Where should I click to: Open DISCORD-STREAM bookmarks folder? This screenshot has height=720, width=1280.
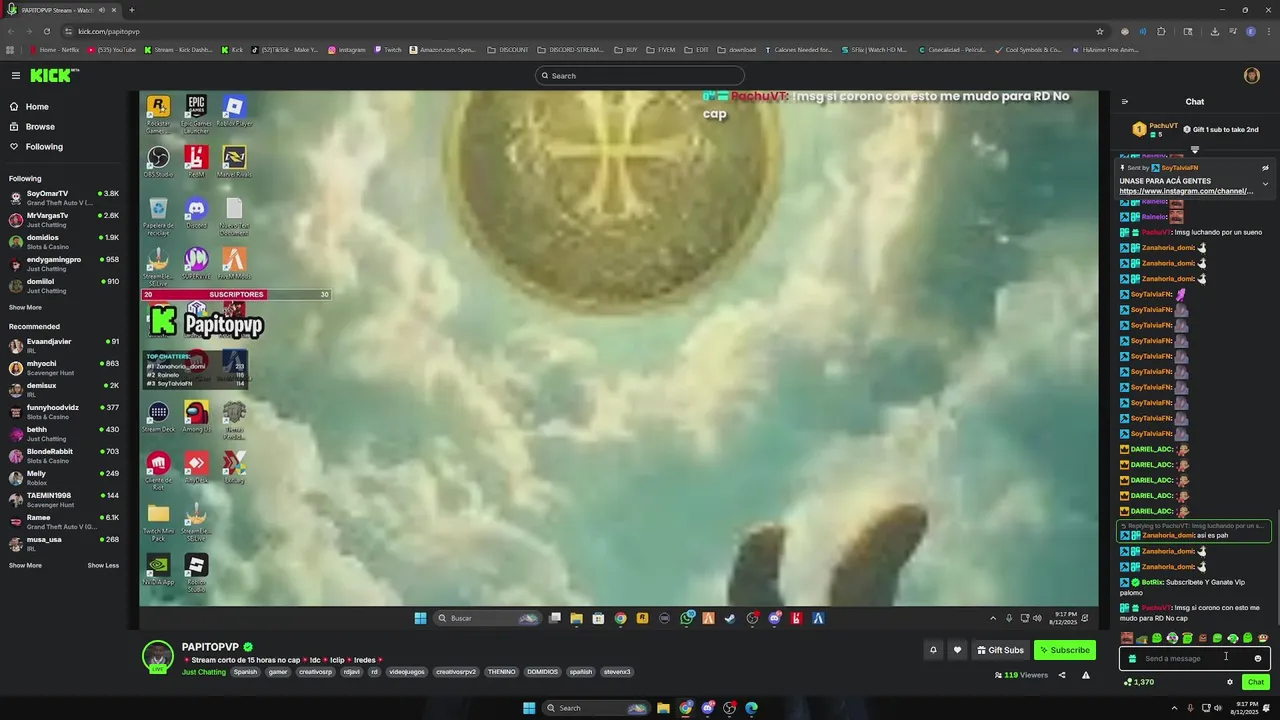[570, 49]
